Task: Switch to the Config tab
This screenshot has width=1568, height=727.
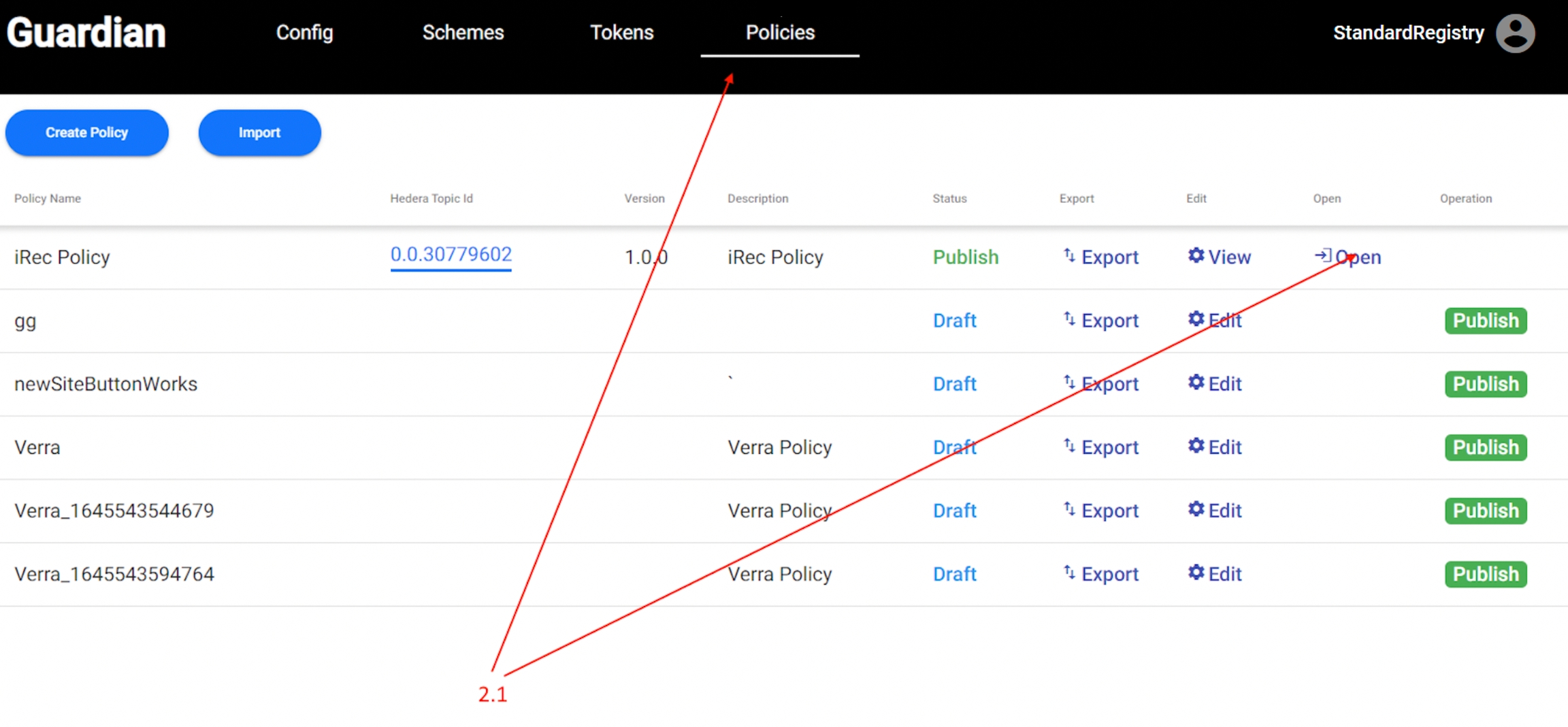Action: point(304,33)
